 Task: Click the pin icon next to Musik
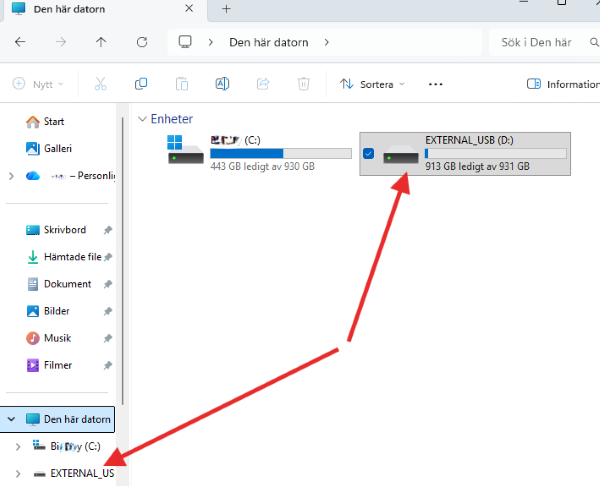coord(108,338)
